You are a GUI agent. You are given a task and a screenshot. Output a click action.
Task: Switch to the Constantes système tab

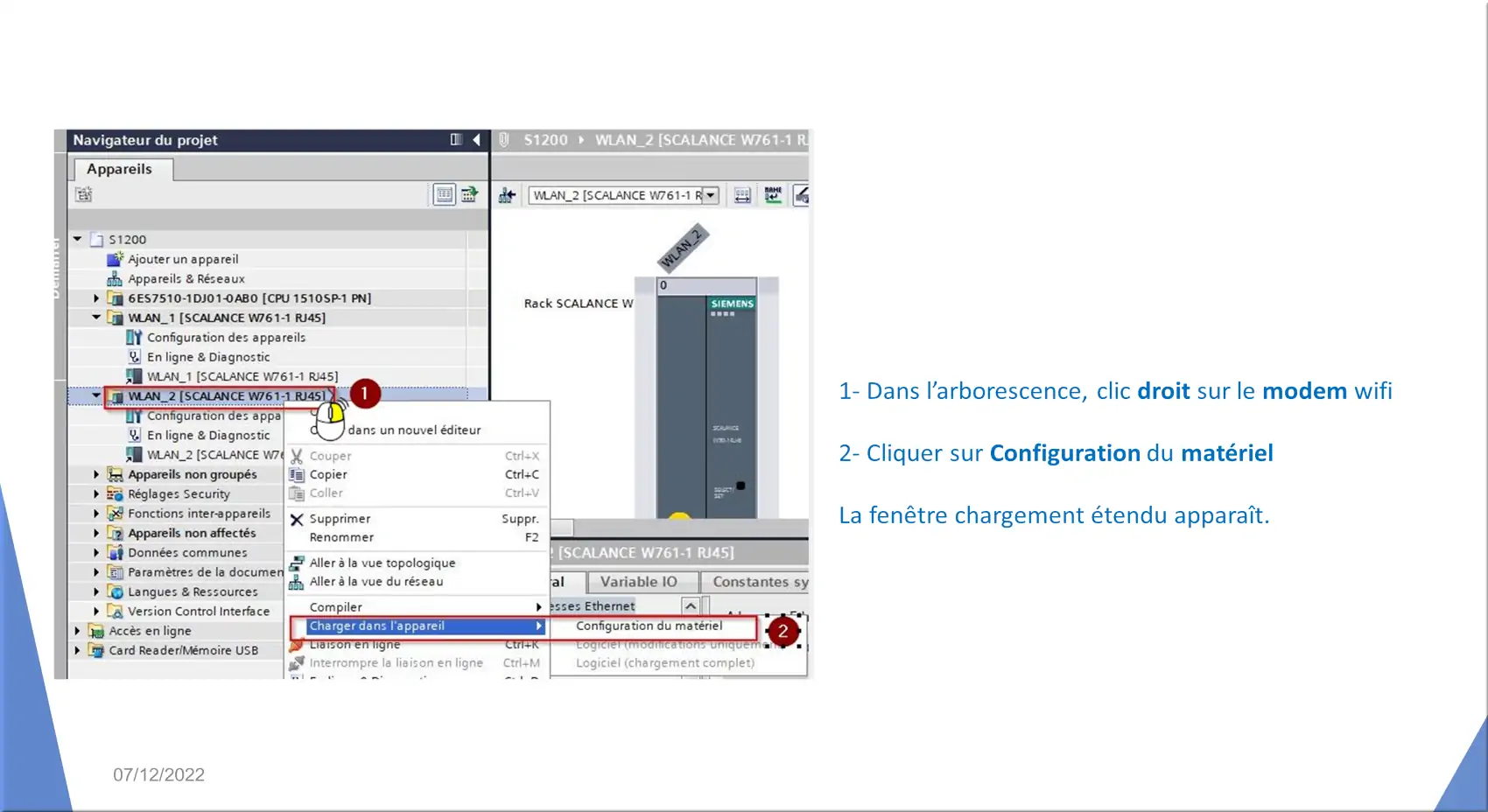756,582
